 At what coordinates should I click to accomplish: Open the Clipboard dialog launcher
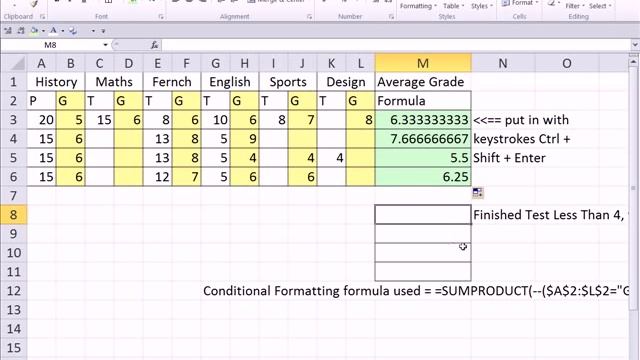point(42,17)
